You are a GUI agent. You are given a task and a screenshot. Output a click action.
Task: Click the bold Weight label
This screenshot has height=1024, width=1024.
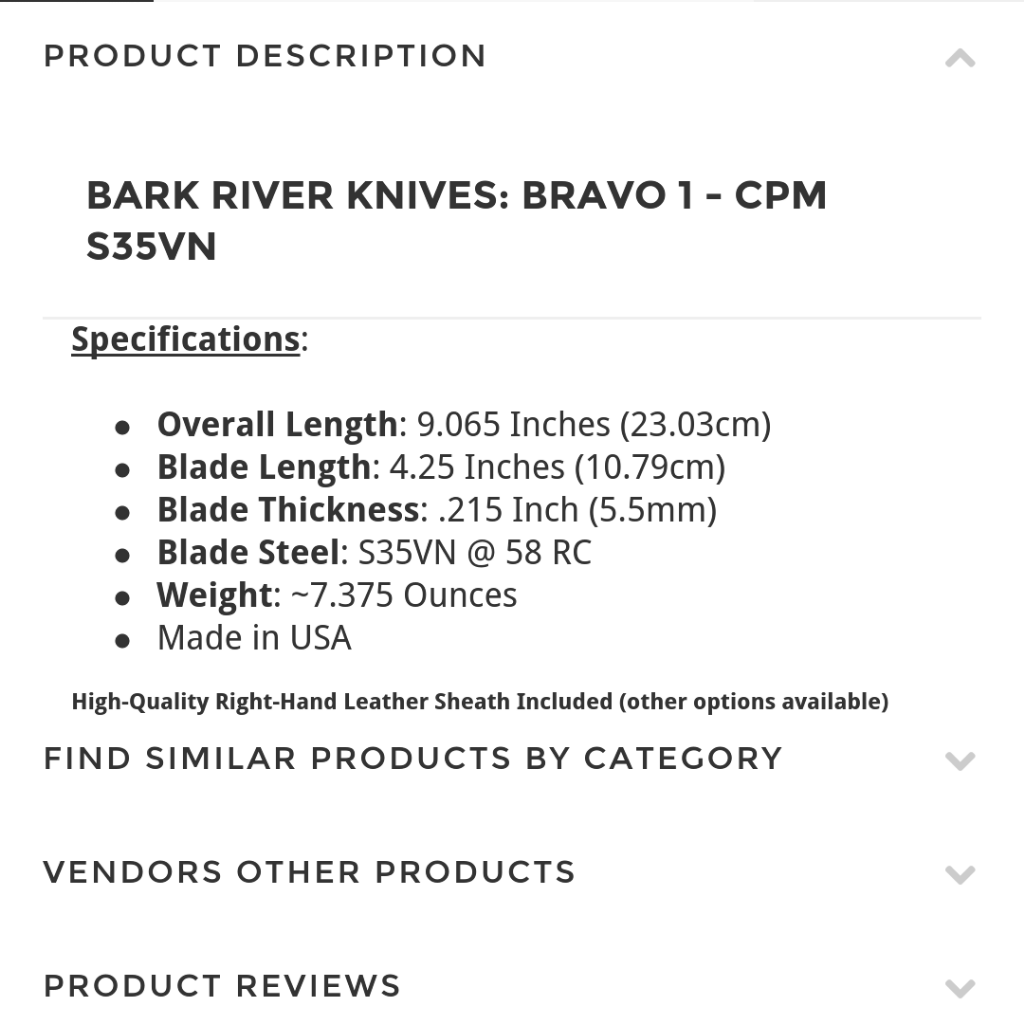(214, 596)
